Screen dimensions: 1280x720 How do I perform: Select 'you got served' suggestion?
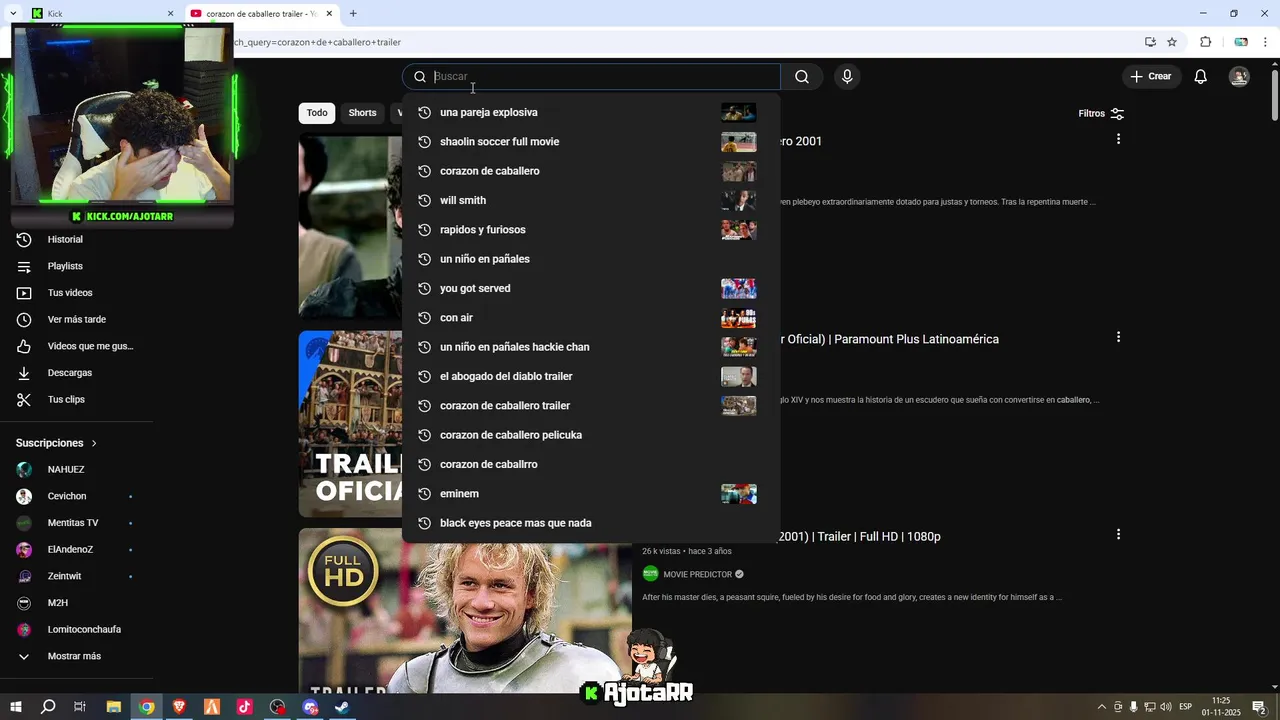click(x=591, y=289)
